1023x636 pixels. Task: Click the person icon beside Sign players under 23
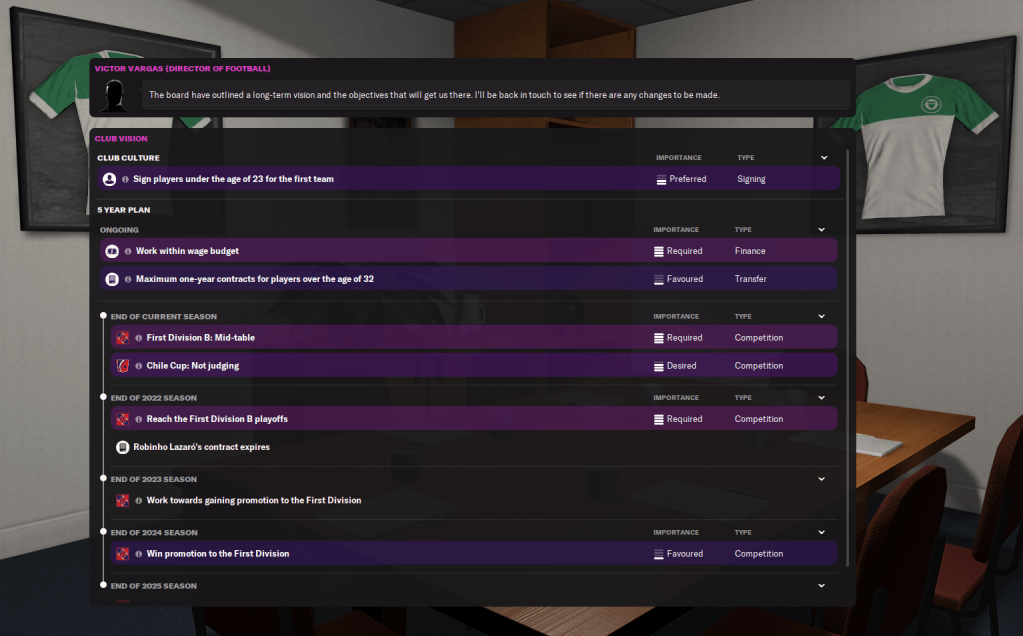point(110,179)
